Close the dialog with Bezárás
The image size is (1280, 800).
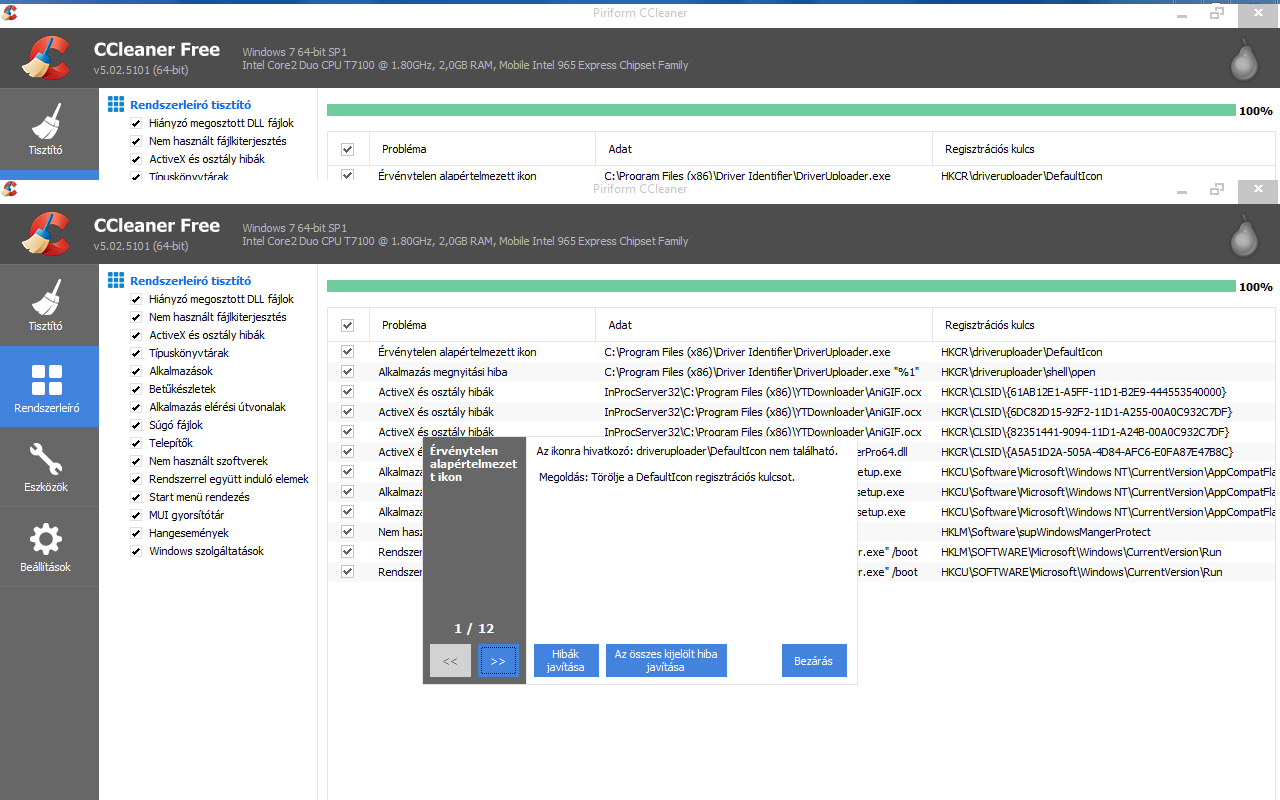click(x=814, y=661)
